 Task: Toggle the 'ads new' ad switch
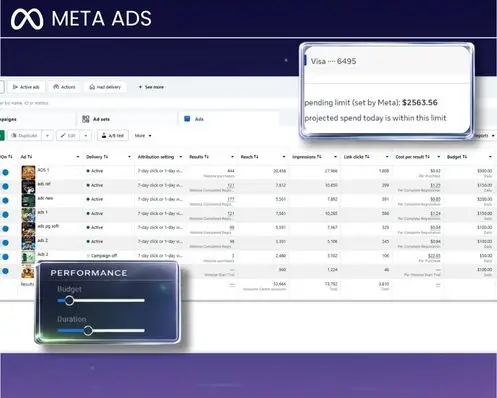click(x=5, y=200)
